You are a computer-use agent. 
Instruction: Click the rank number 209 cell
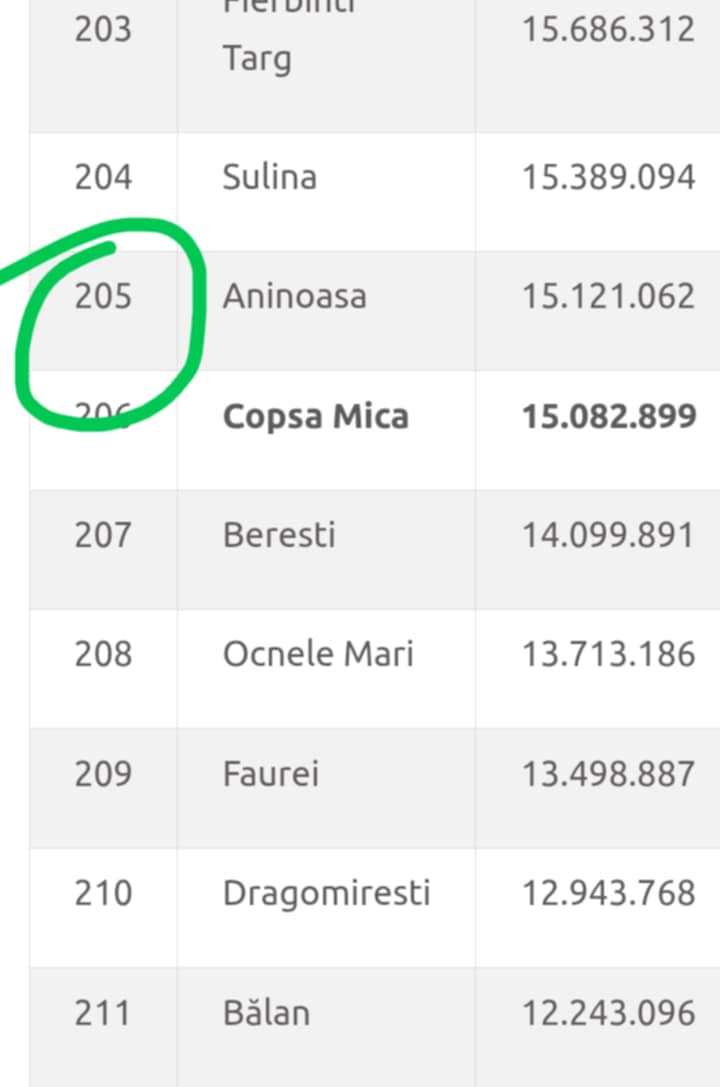pos(103,774)
